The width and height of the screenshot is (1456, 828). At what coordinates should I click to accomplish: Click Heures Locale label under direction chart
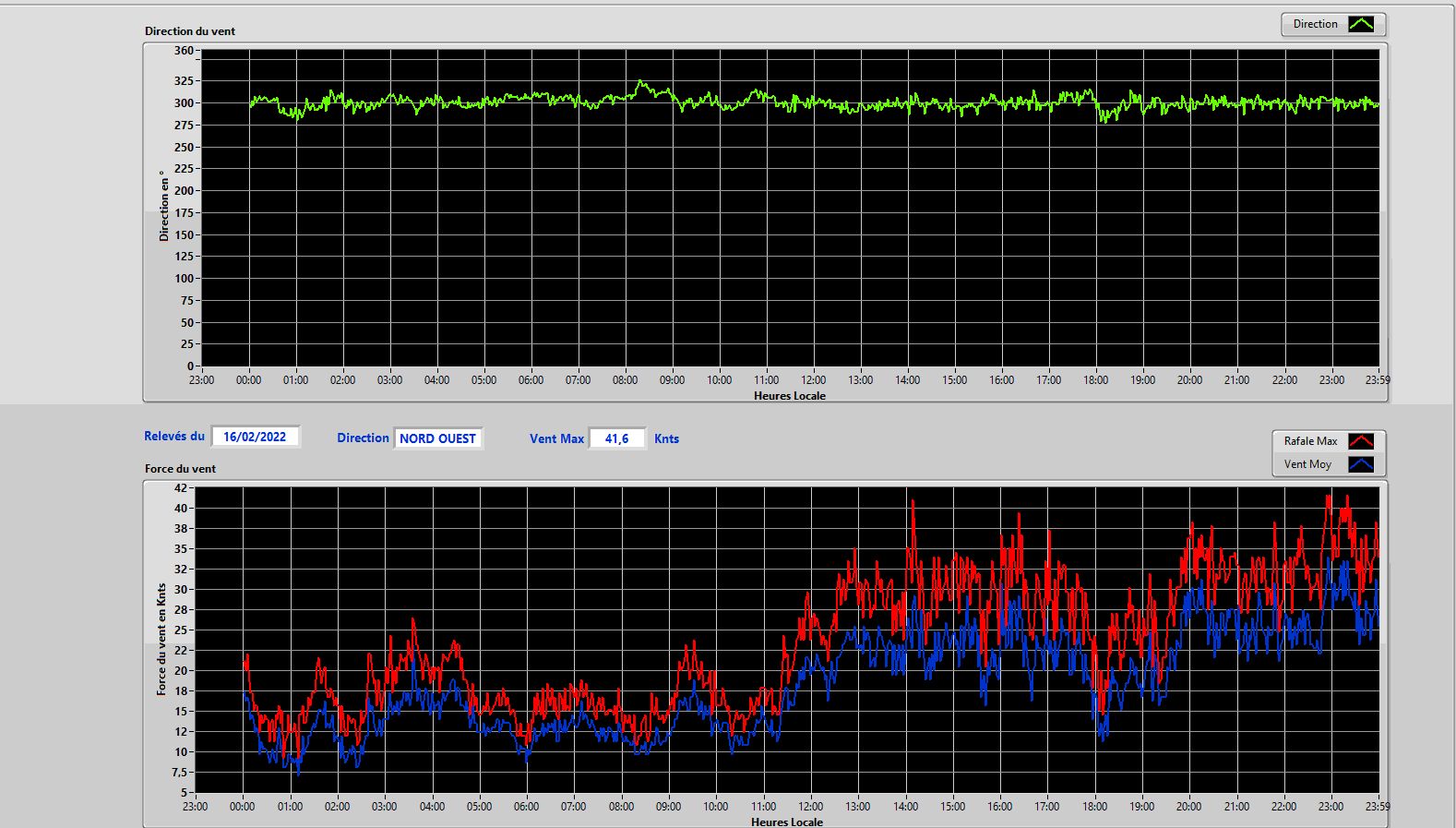(x=790, y=395)
